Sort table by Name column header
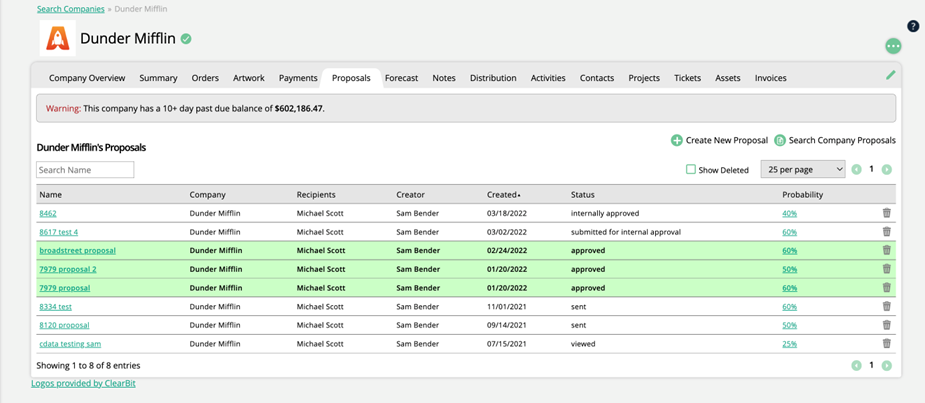 pos(50,195)
